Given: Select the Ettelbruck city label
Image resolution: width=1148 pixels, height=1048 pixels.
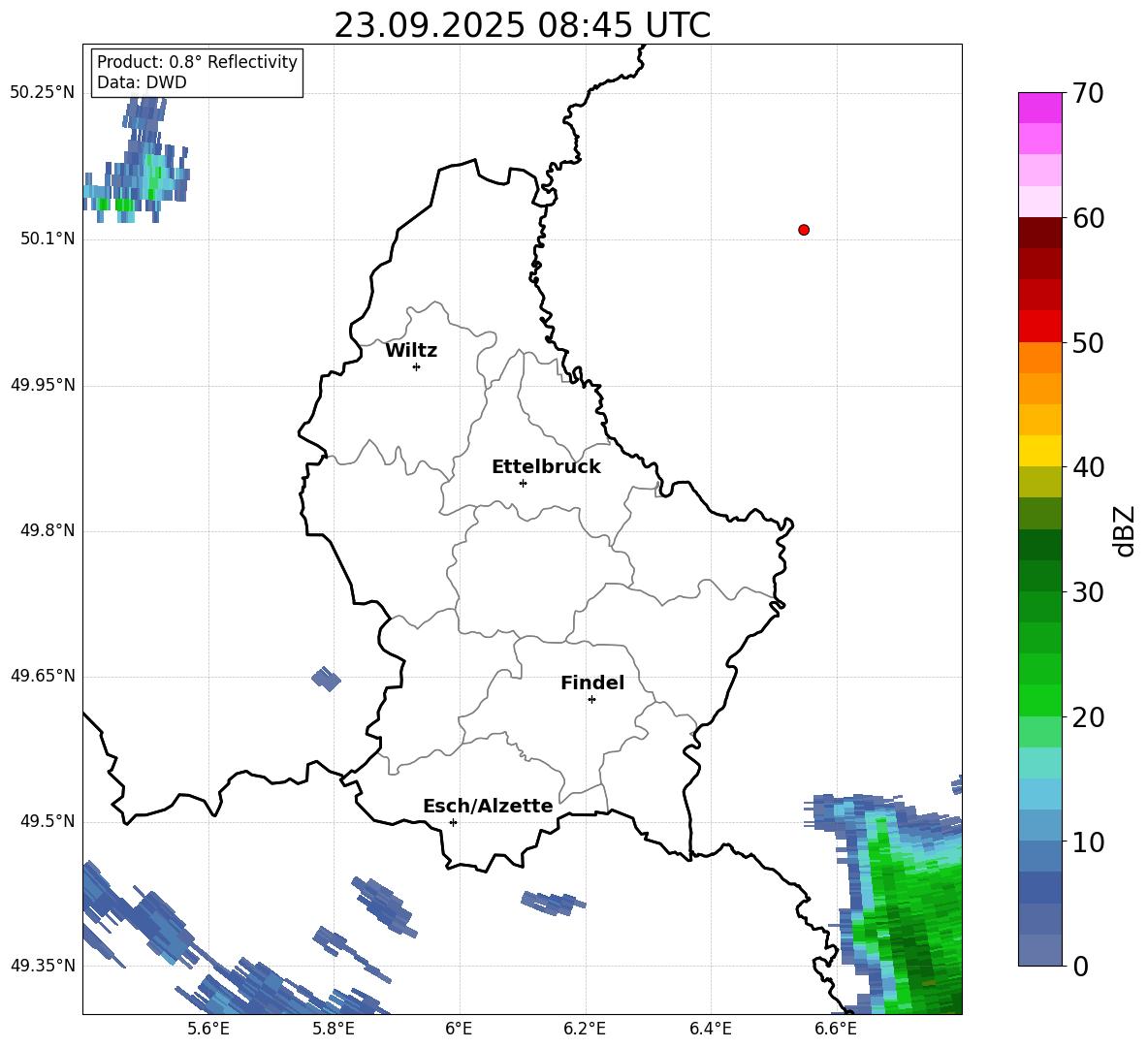Looking at the screenshot, I should click(x=546, y=467).
